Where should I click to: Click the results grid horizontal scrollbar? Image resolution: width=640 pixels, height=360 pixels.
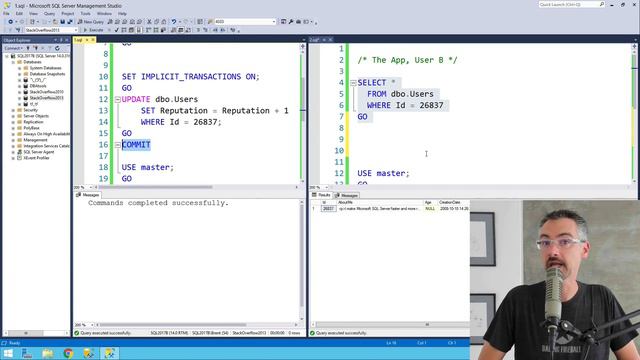[390, 325]
